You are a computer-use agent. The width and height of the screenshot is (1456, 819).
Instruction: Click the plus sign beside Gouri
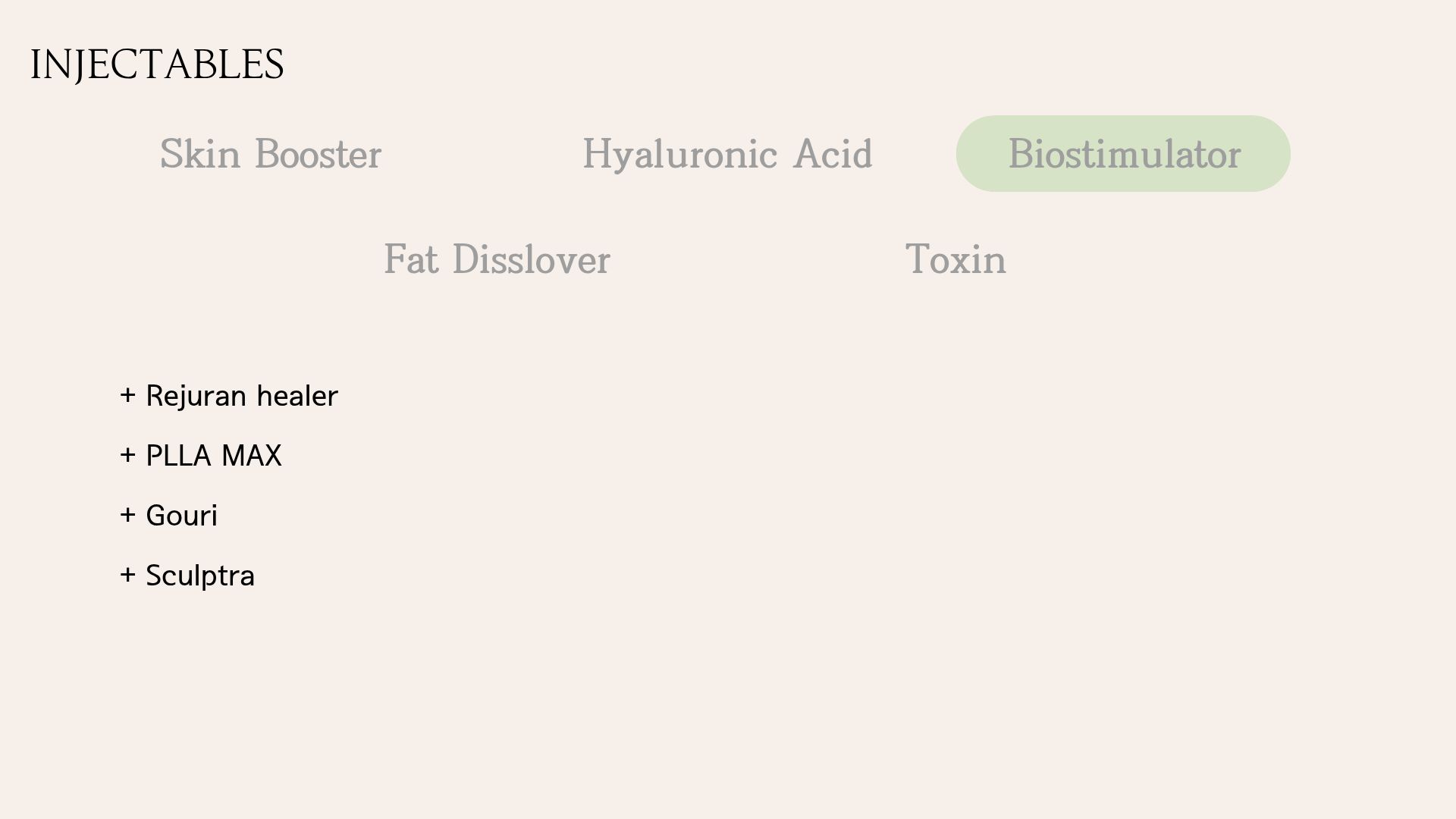pyautogui.click(x=127, y=515)
